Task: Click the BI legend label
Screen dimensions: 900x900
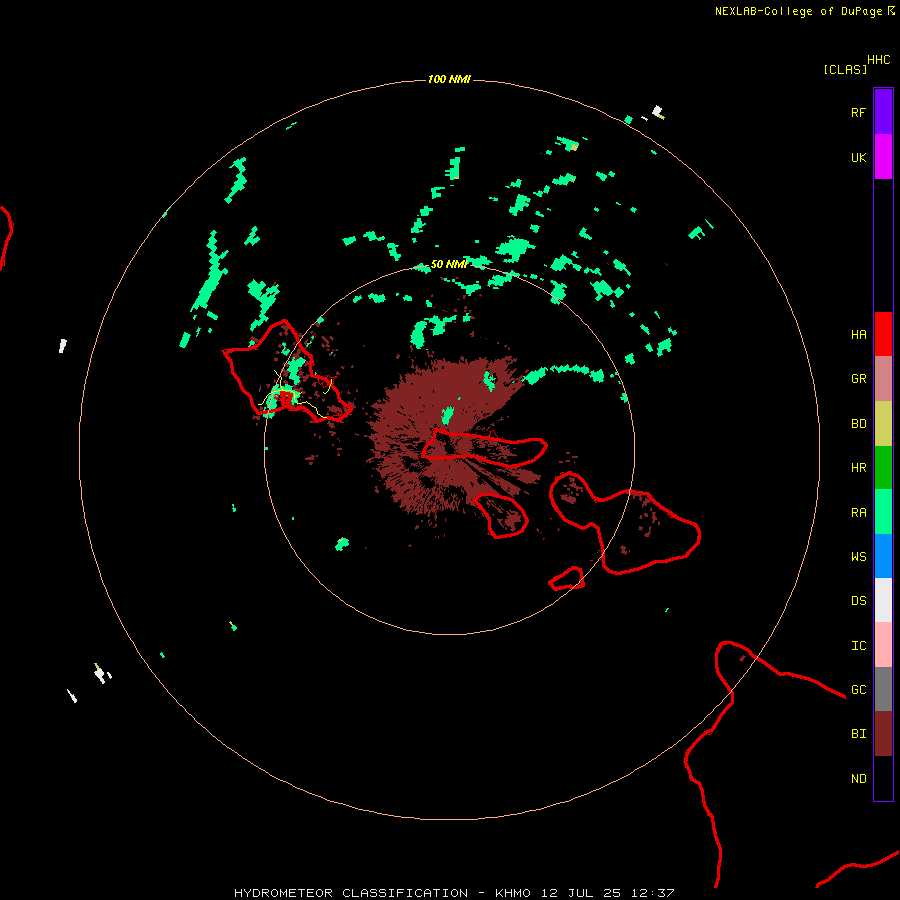Action: coord(858,734)
